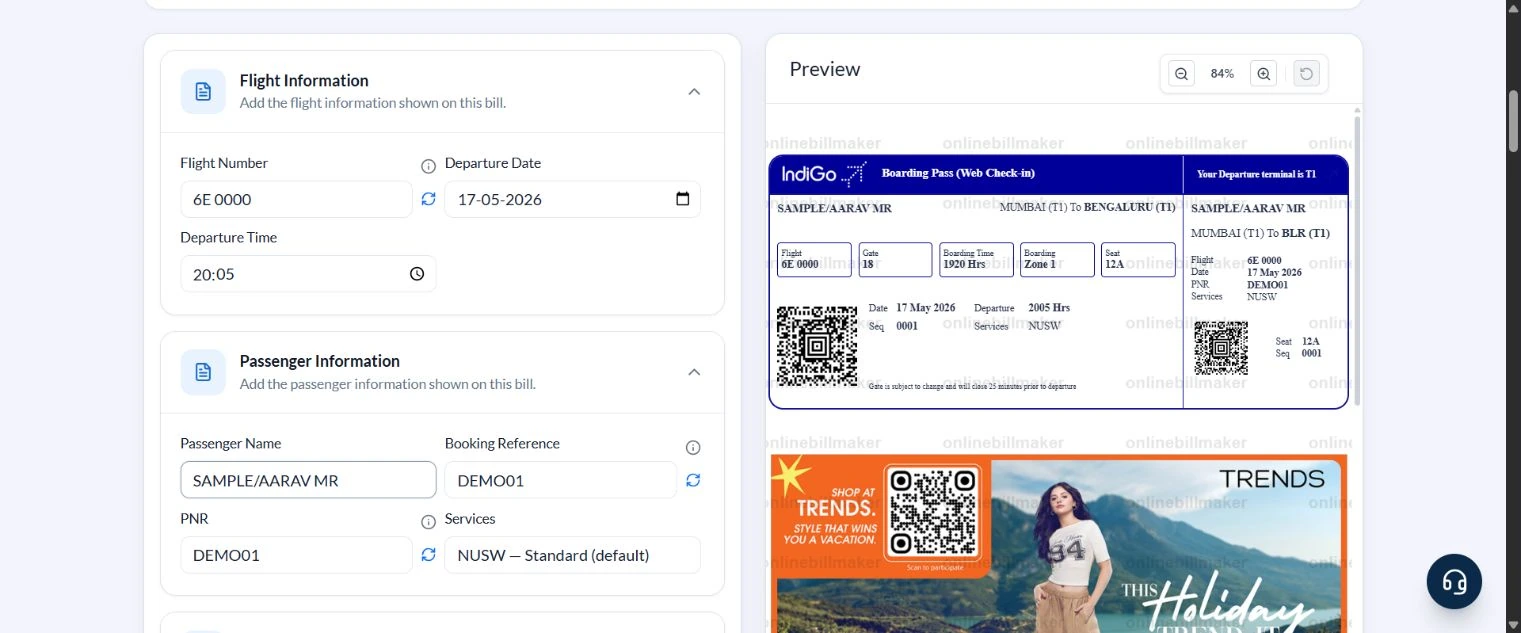
Task: Click the info icon beside Booking Reference
Action: 693,447
